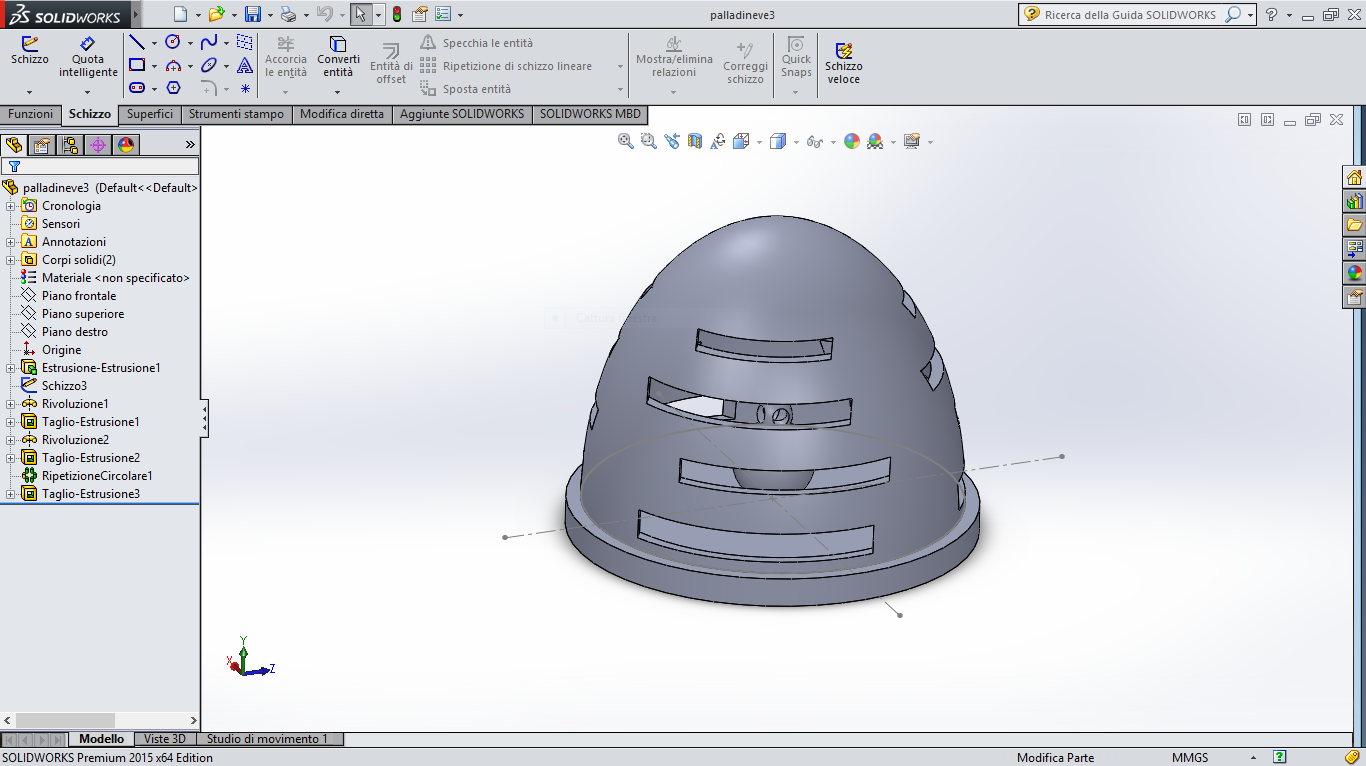Screen dimensions: 1366x766
Task: Choose the Polygon sketch tool
Action: pos(173,88)
